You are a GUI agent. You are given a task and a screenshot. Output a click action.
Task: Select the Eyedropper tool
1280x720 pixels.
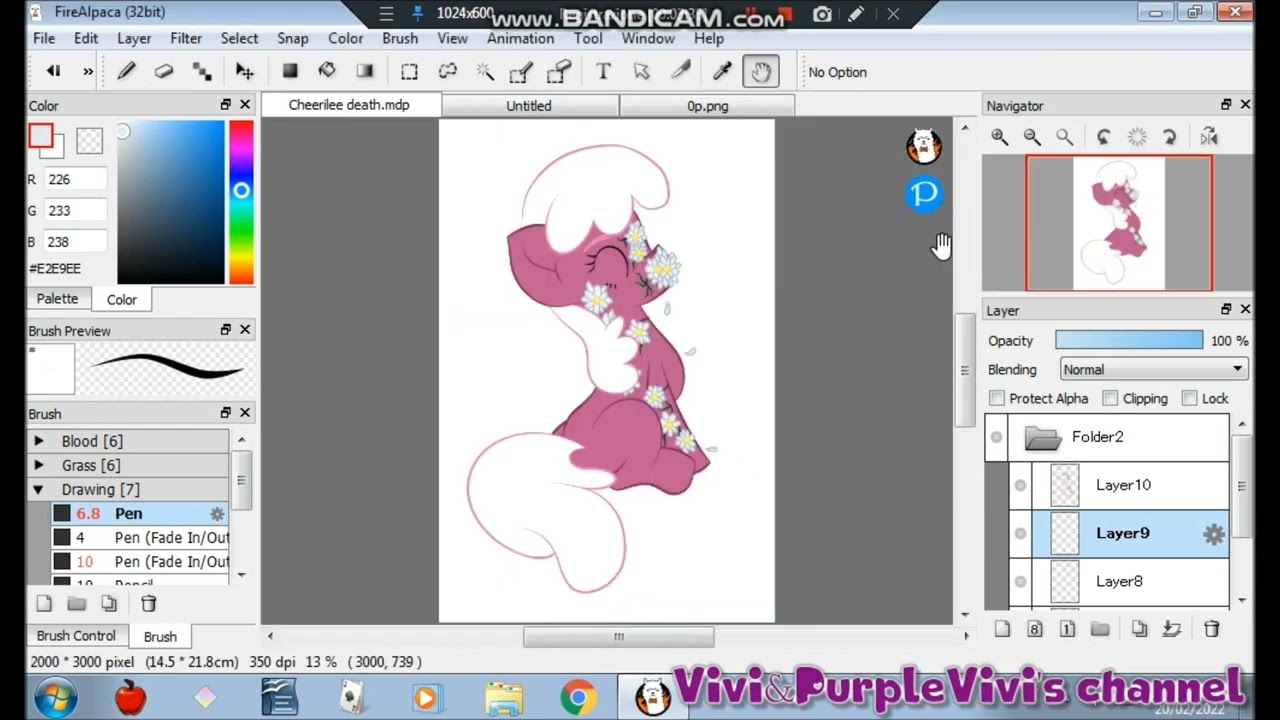click(x=722, y=71)
